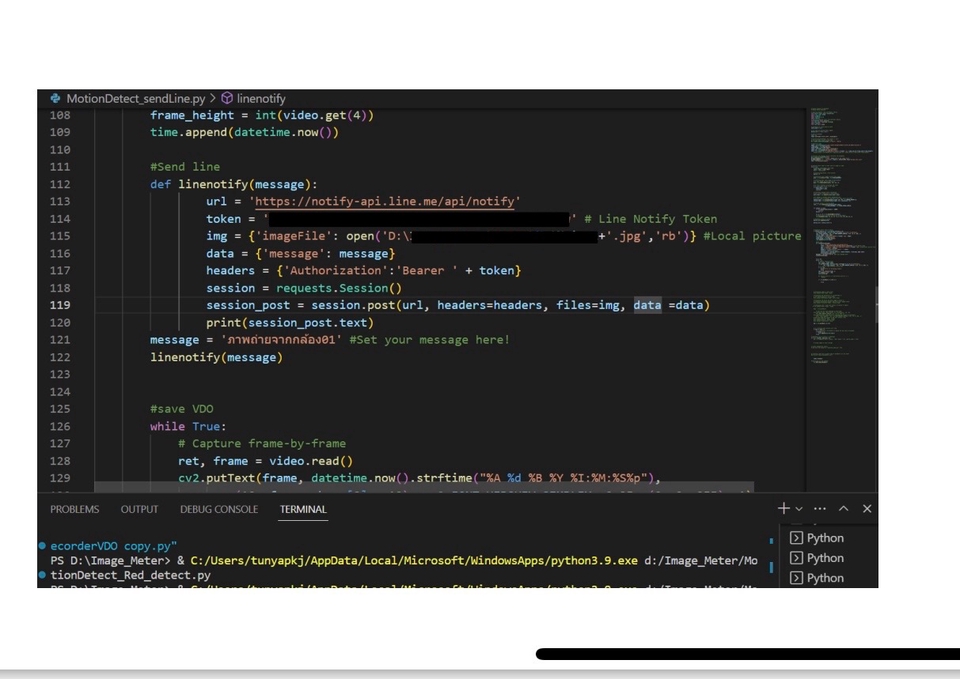Open the terminal launch profile dropdown

tap(799, 509)
